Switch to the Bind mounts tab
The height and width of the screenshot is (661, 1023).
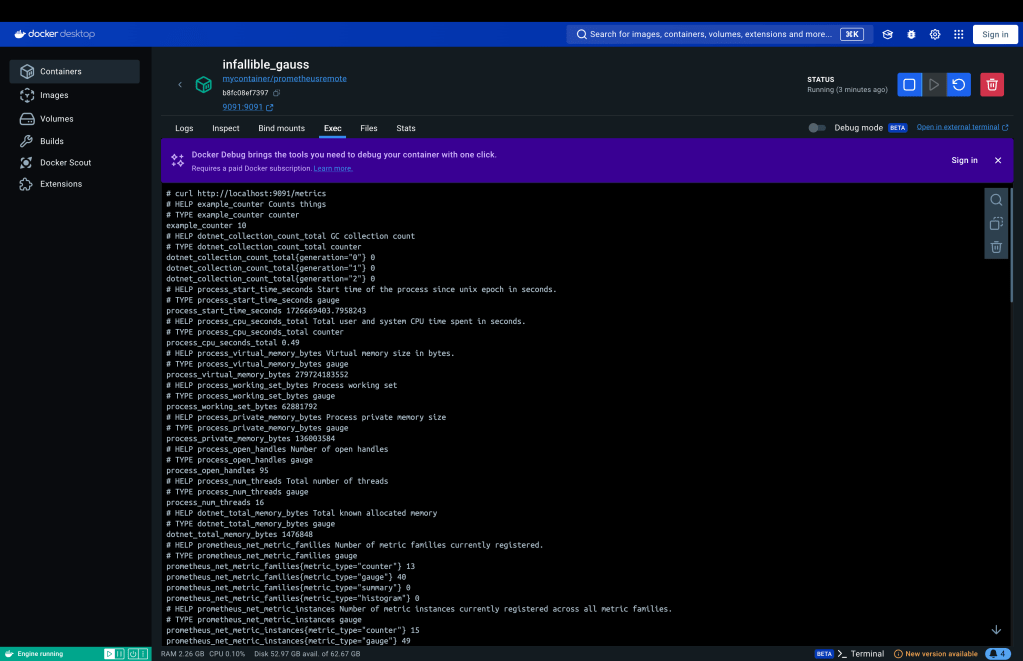[281, 129]
